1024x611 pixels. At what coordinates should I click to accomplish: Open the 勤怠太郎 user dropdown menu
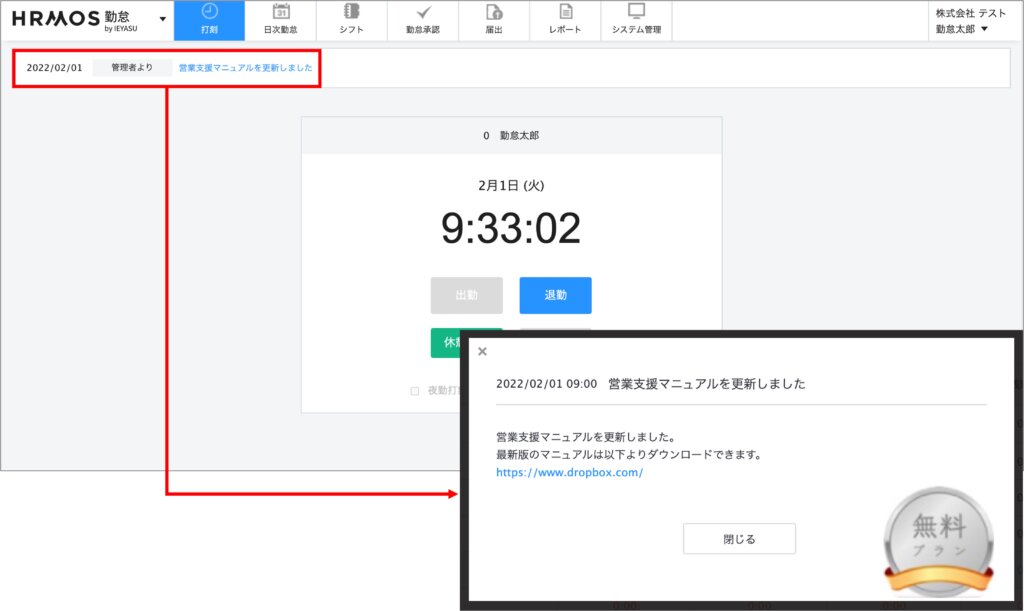962,29
